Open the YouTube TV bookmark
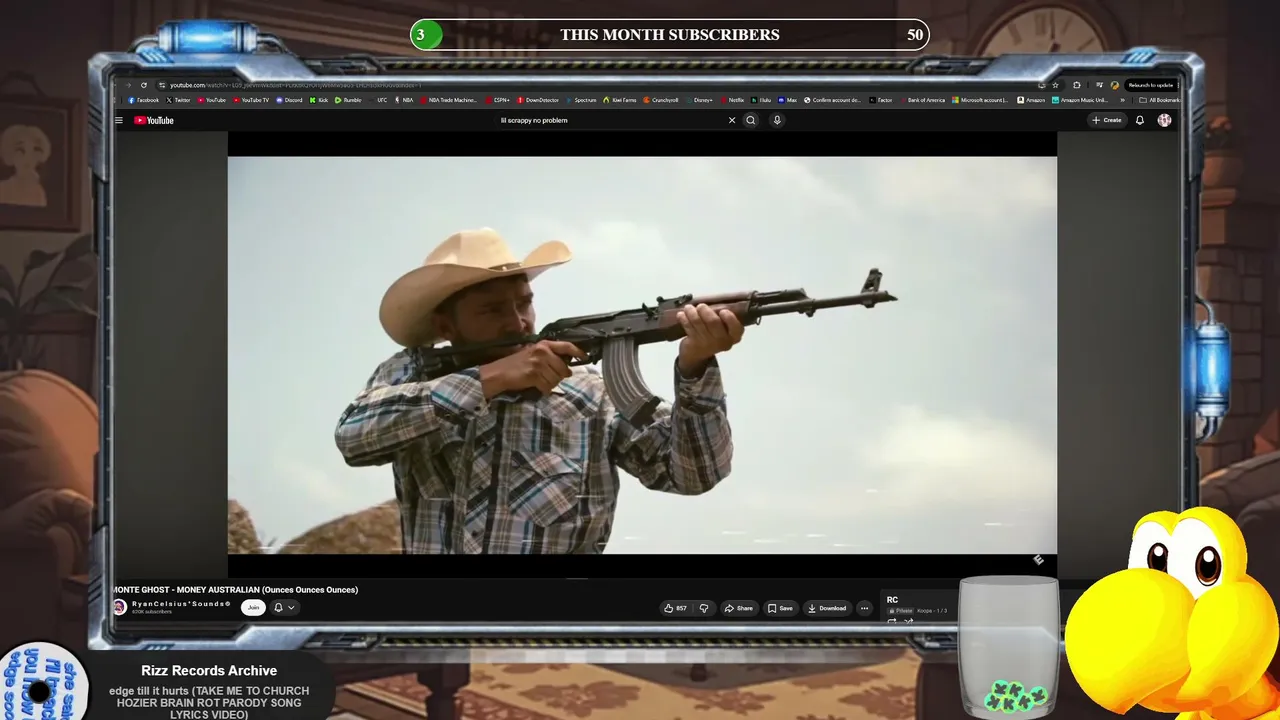This screenshot has width=1280, height=720. coord(252,100)
